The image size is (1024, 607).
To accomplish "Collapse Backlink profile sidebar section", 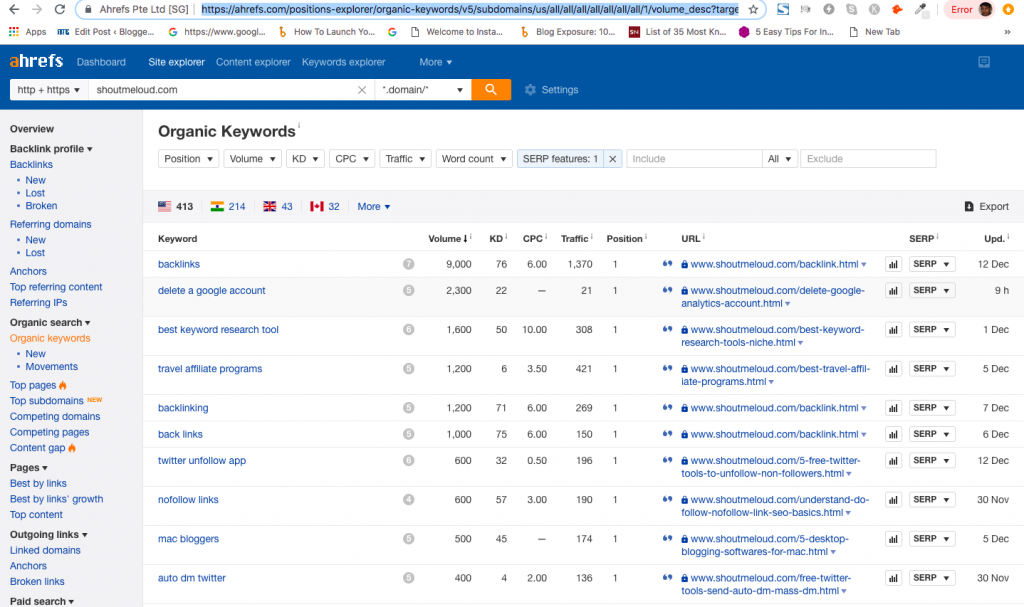I will pyautogui.click(x=51, y=148).
